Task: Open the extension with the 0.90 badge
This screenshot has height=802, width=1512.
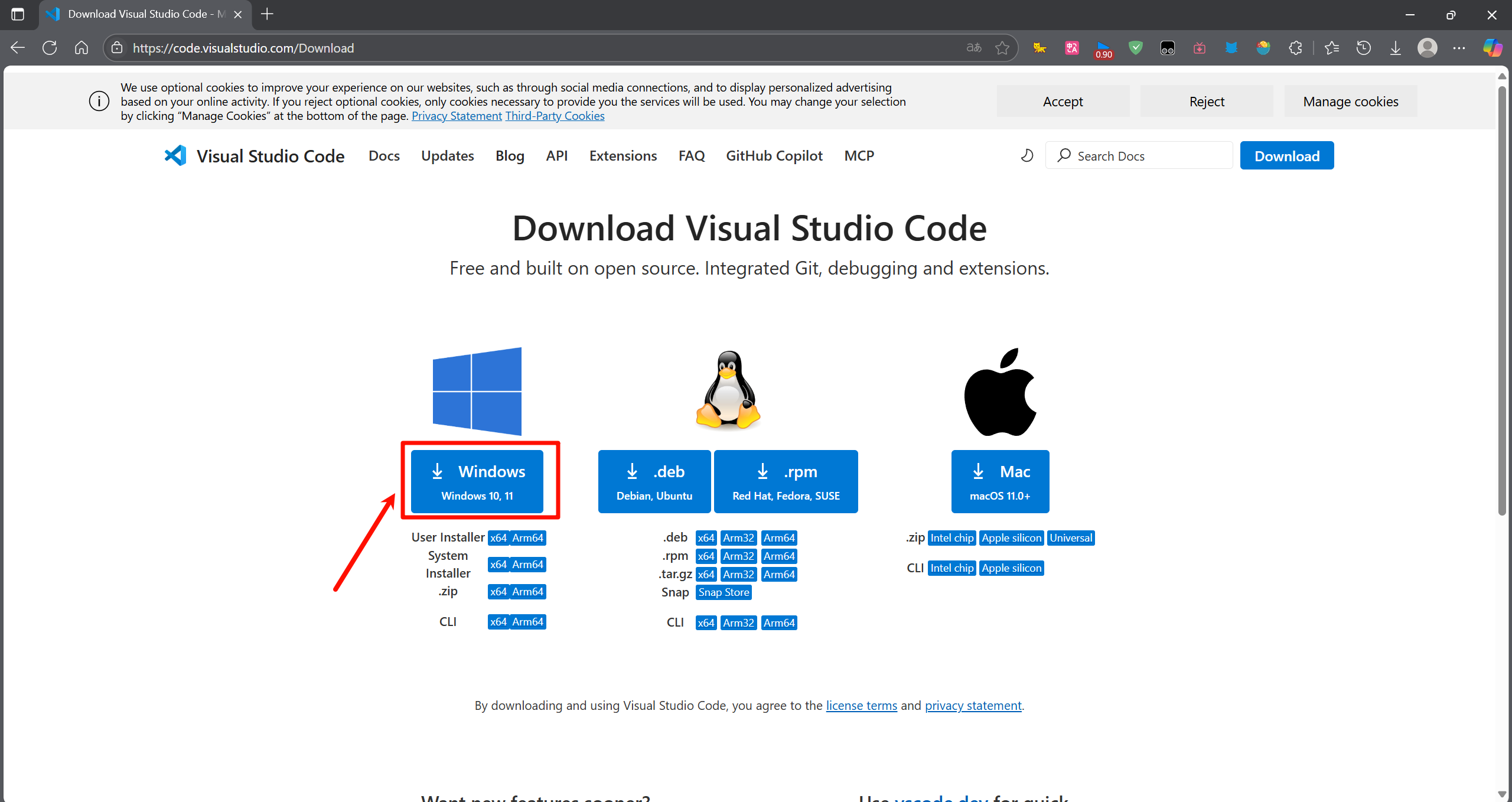Action: tap(1103, 49)
